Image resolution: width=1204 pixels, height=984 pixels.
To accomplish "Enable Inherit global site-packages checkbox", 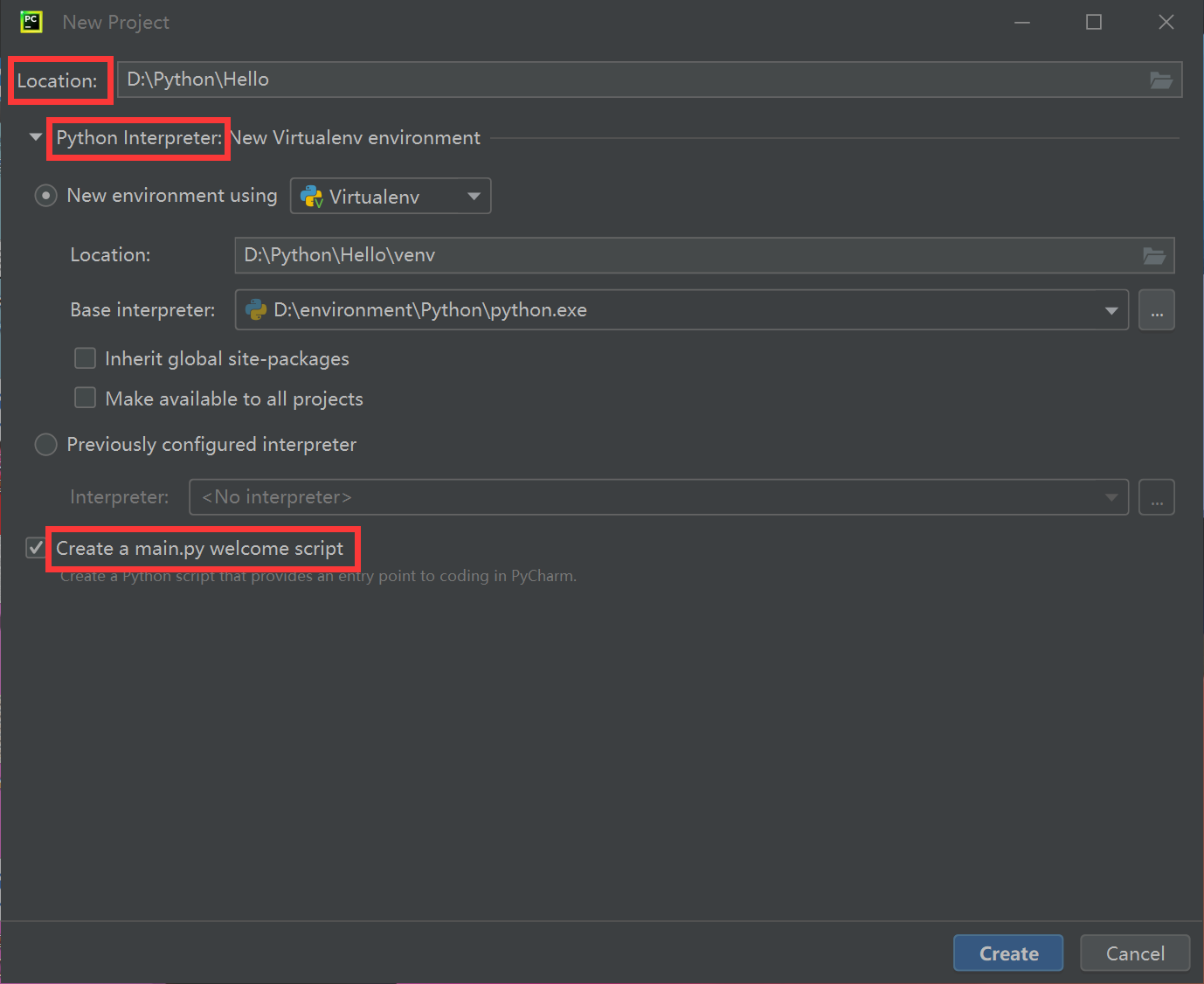I will 85,358.
